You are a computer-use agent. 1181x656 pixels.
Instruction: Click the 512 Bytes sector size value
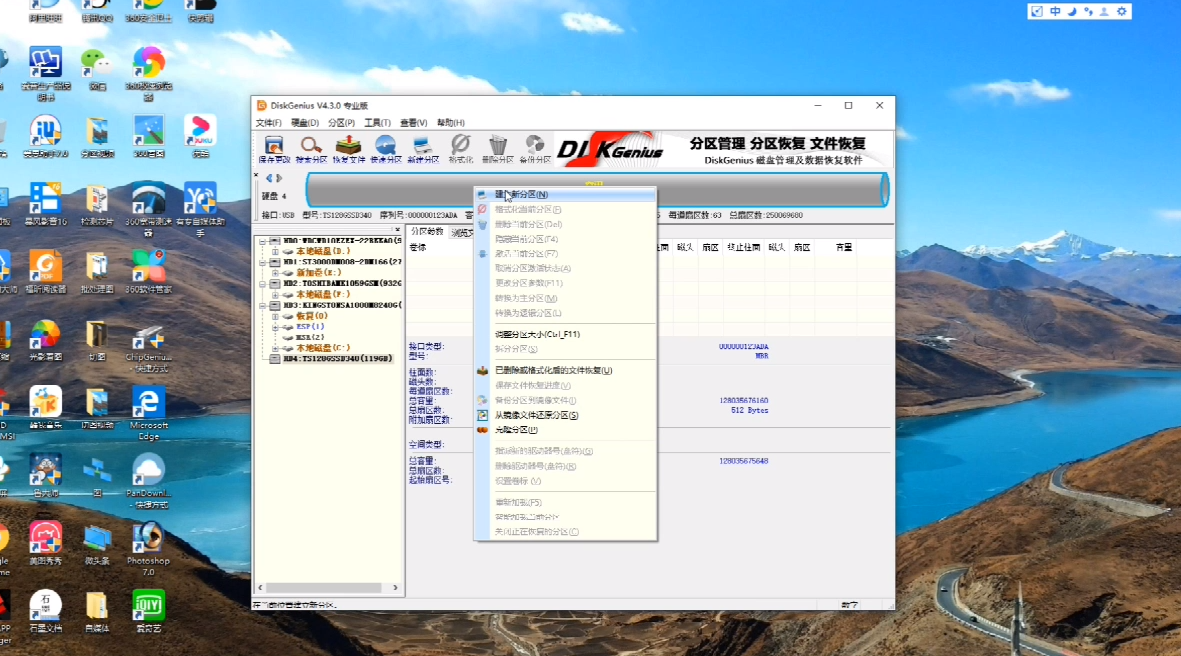pyautogui.click(x=749, y=410)
